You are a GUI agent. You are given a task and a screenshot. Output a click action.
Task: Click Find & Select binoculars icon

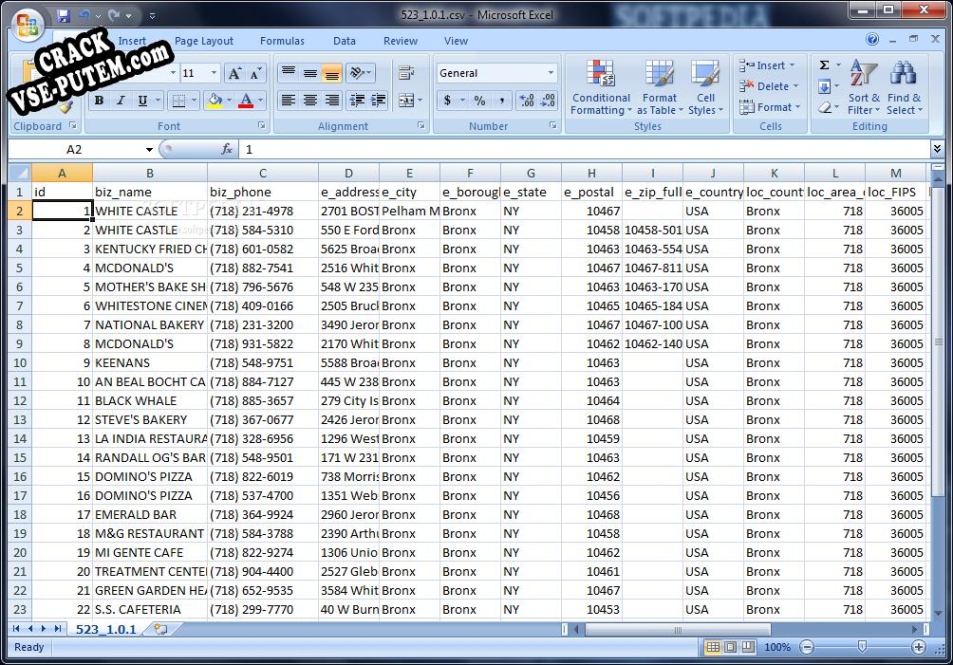(x=903, y=74)
